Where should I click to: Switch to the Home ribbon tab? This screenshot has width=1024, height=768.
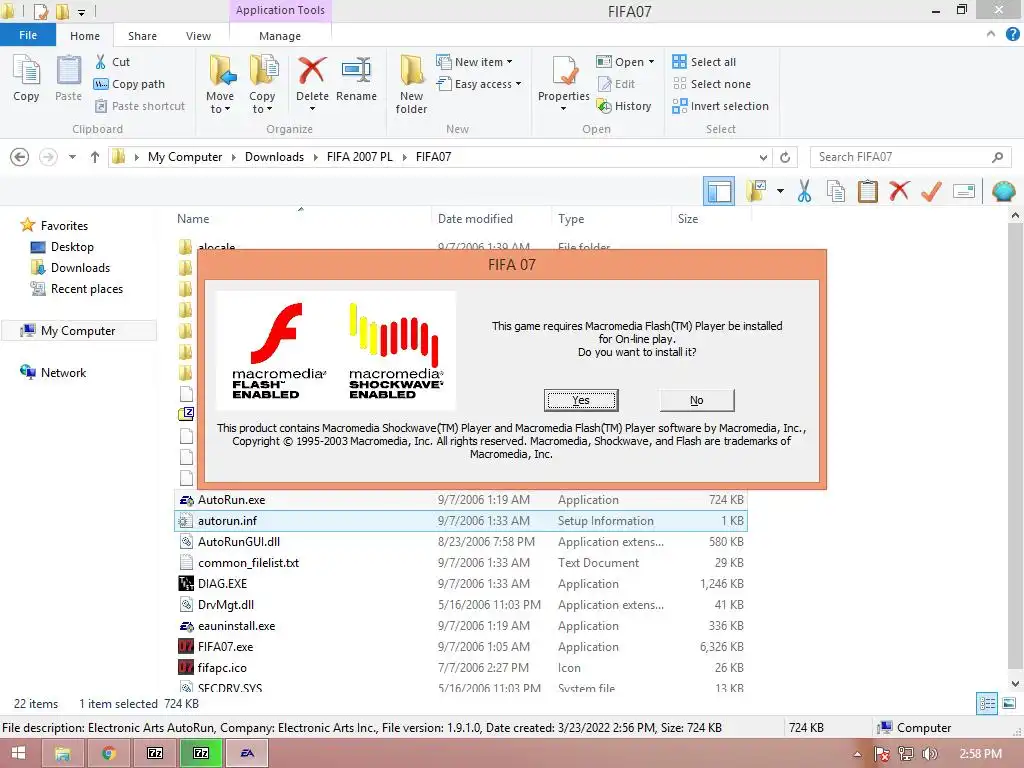tap(85, 36)
